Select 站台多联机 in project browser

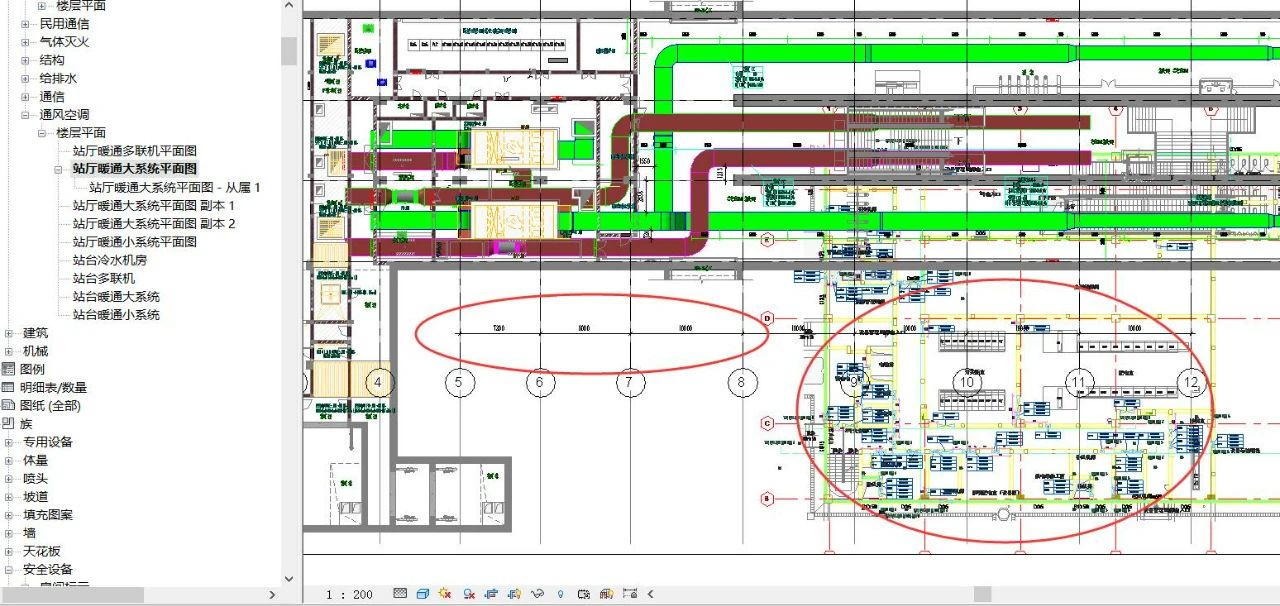pos(104,278)
